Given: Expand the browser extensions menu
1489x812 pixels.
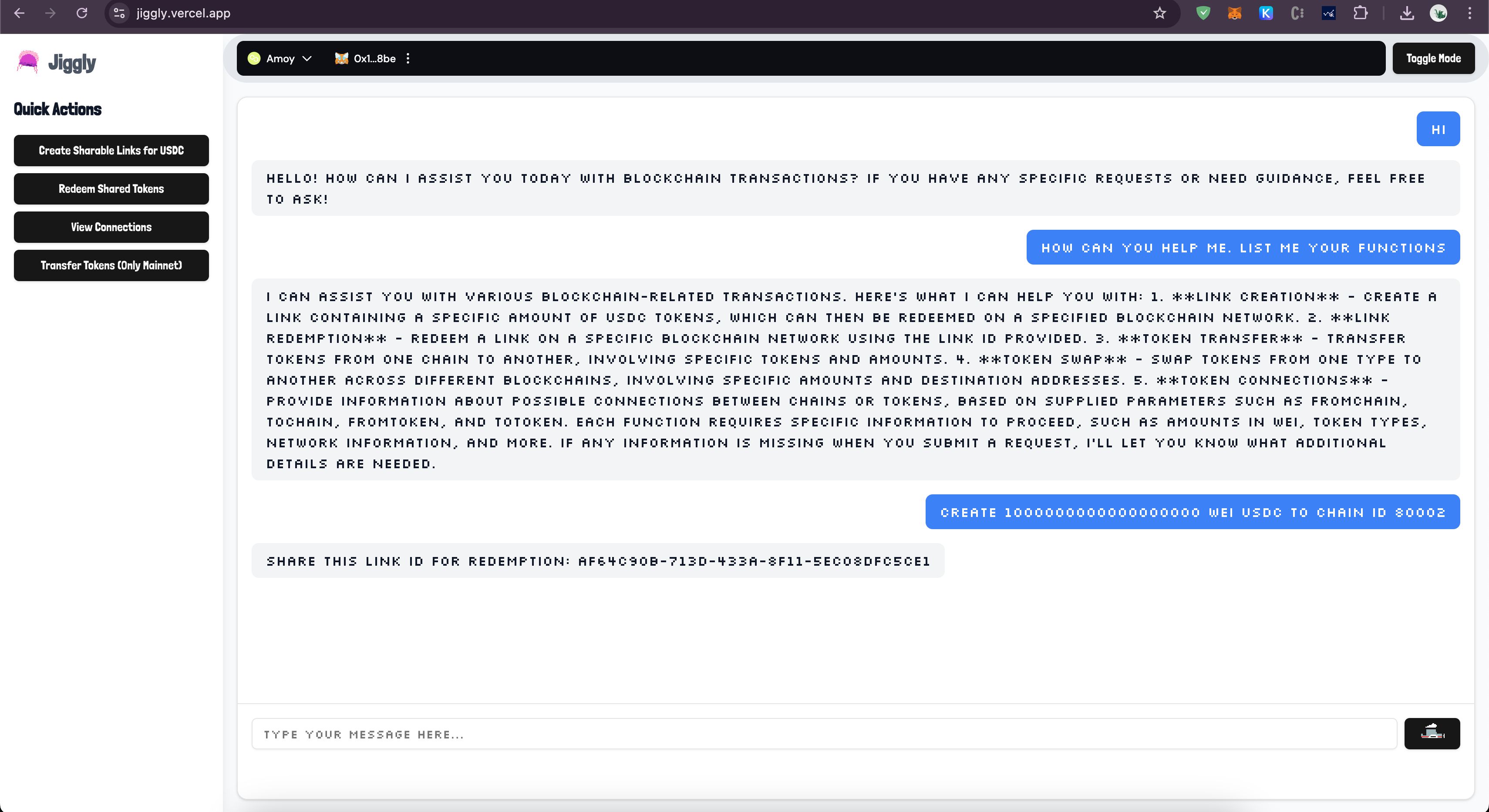Looking at the screenshot, I should (x=1362, y=13).
